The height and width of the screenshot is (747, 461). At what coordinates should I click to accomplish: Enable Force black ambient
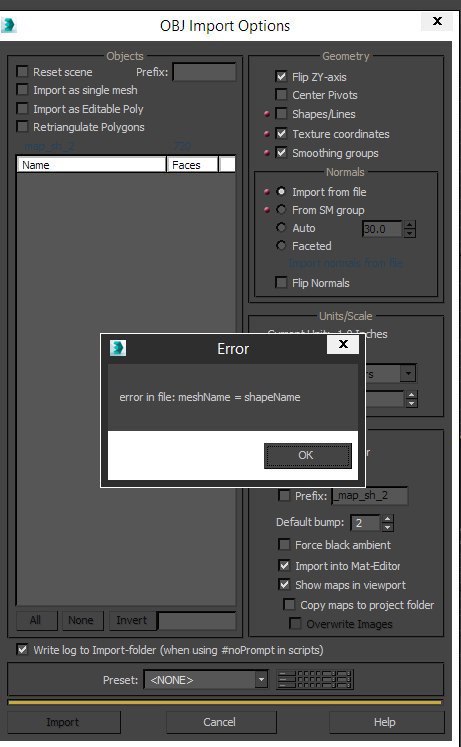(284, 544)
